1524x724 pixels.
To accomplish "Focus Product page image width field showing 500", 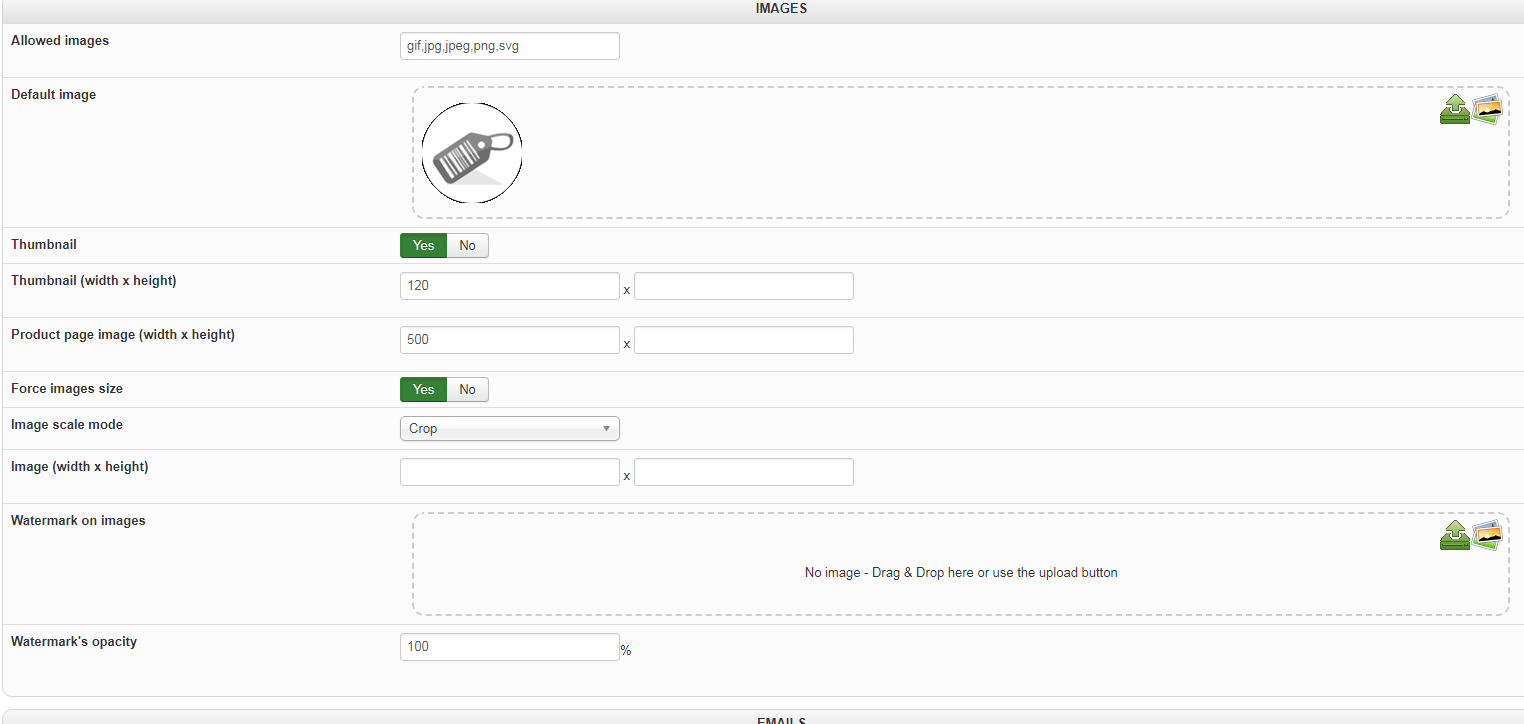I will click(509, 340).
